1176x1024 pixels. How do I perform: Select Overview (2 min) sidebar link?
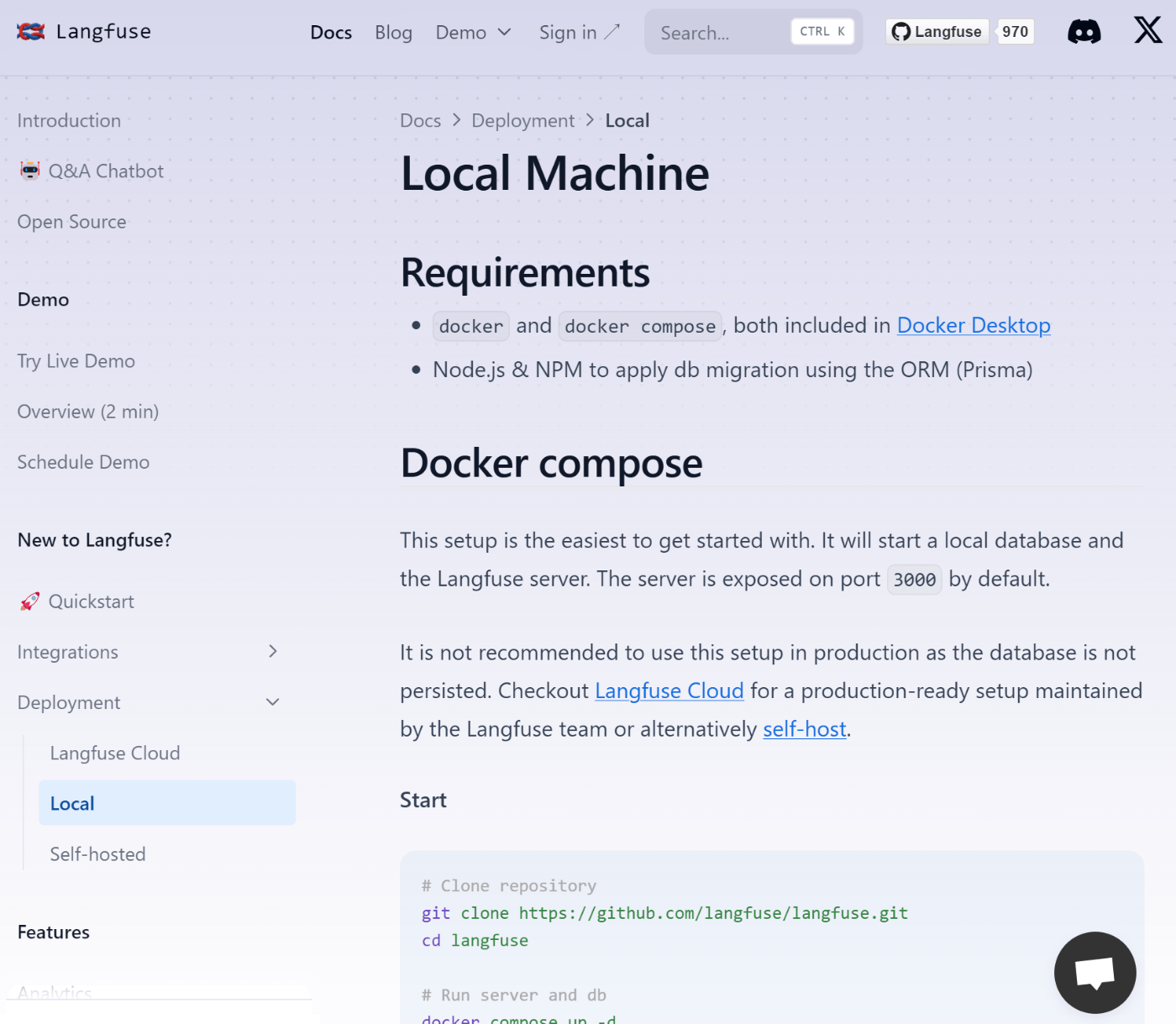click(x=88, y=412)
